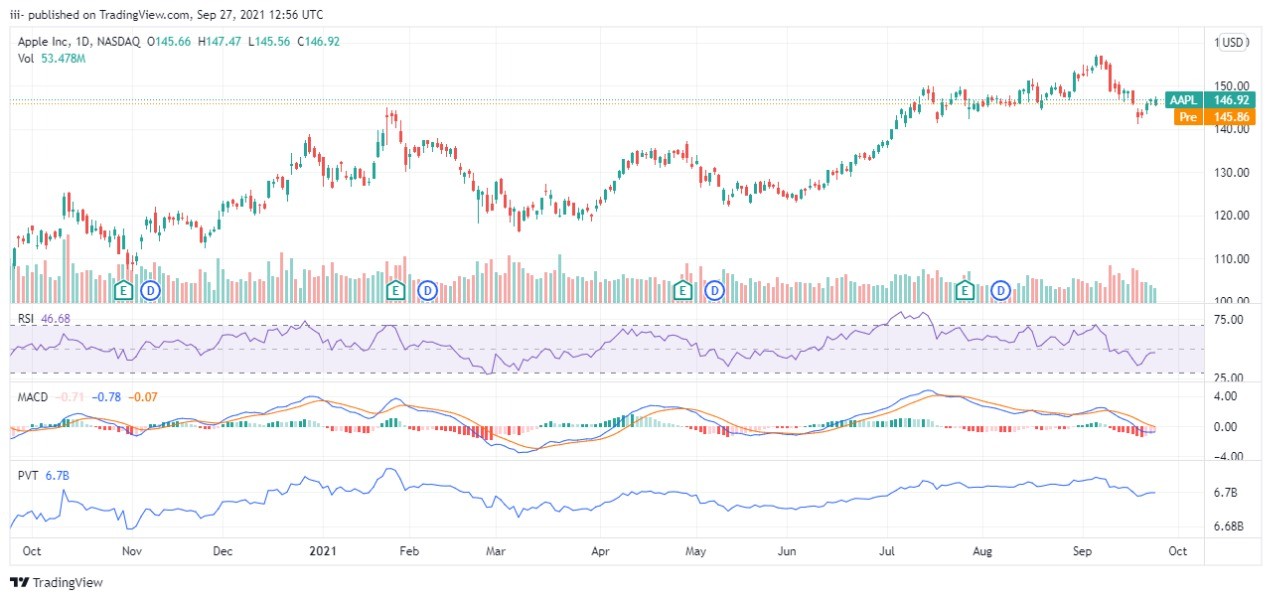Click the Sep label on the time axis
1271x600 pixels.
pyautogui.click(x=1083, y=551)
